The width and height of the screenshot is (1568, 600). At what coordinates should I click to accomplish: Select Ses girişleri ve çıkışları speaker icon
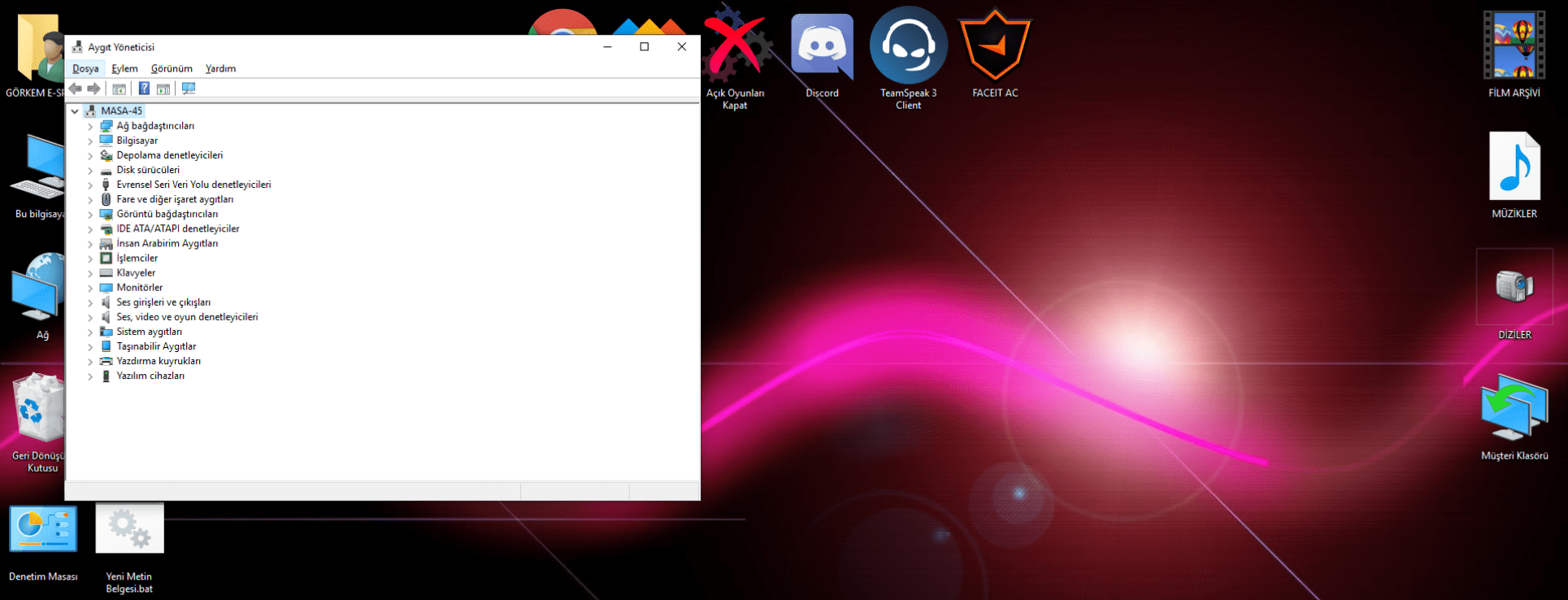[x=106, y=302]
